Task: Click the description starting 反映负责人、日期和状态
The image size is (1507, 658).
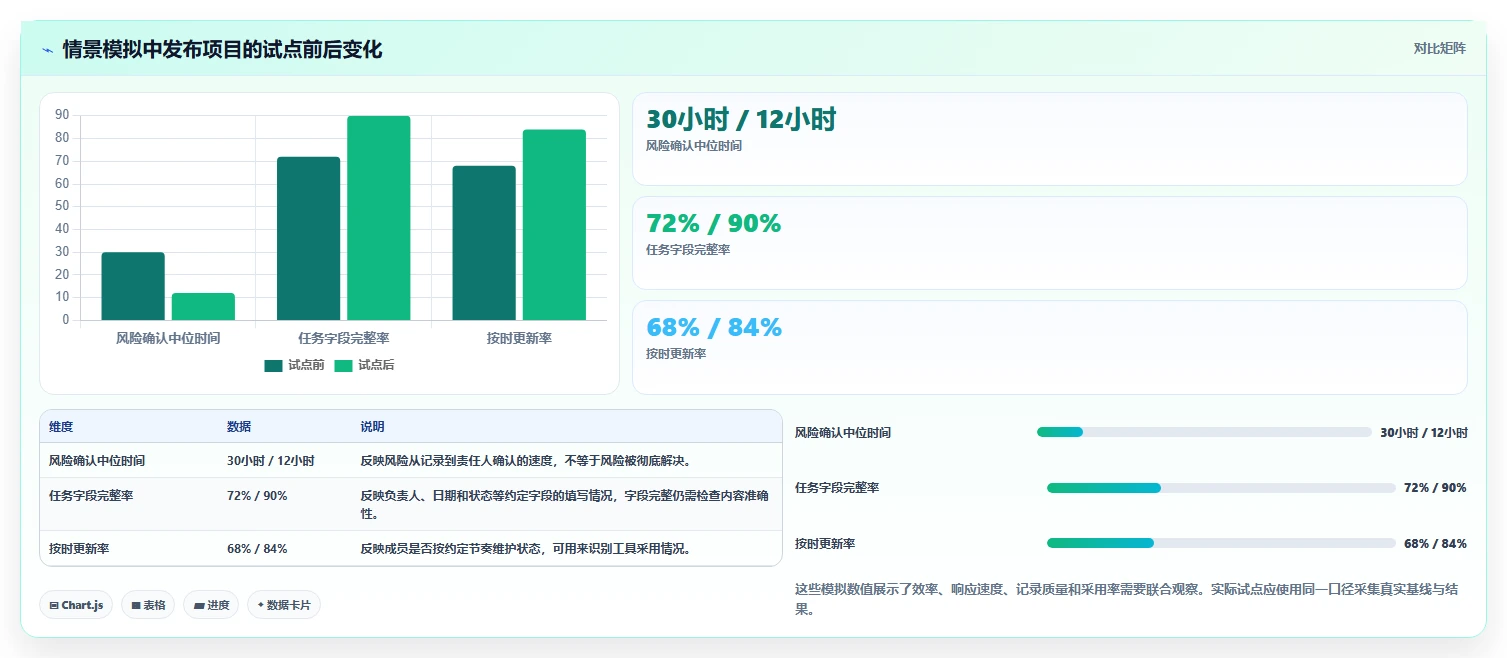Action: [564, 504]
